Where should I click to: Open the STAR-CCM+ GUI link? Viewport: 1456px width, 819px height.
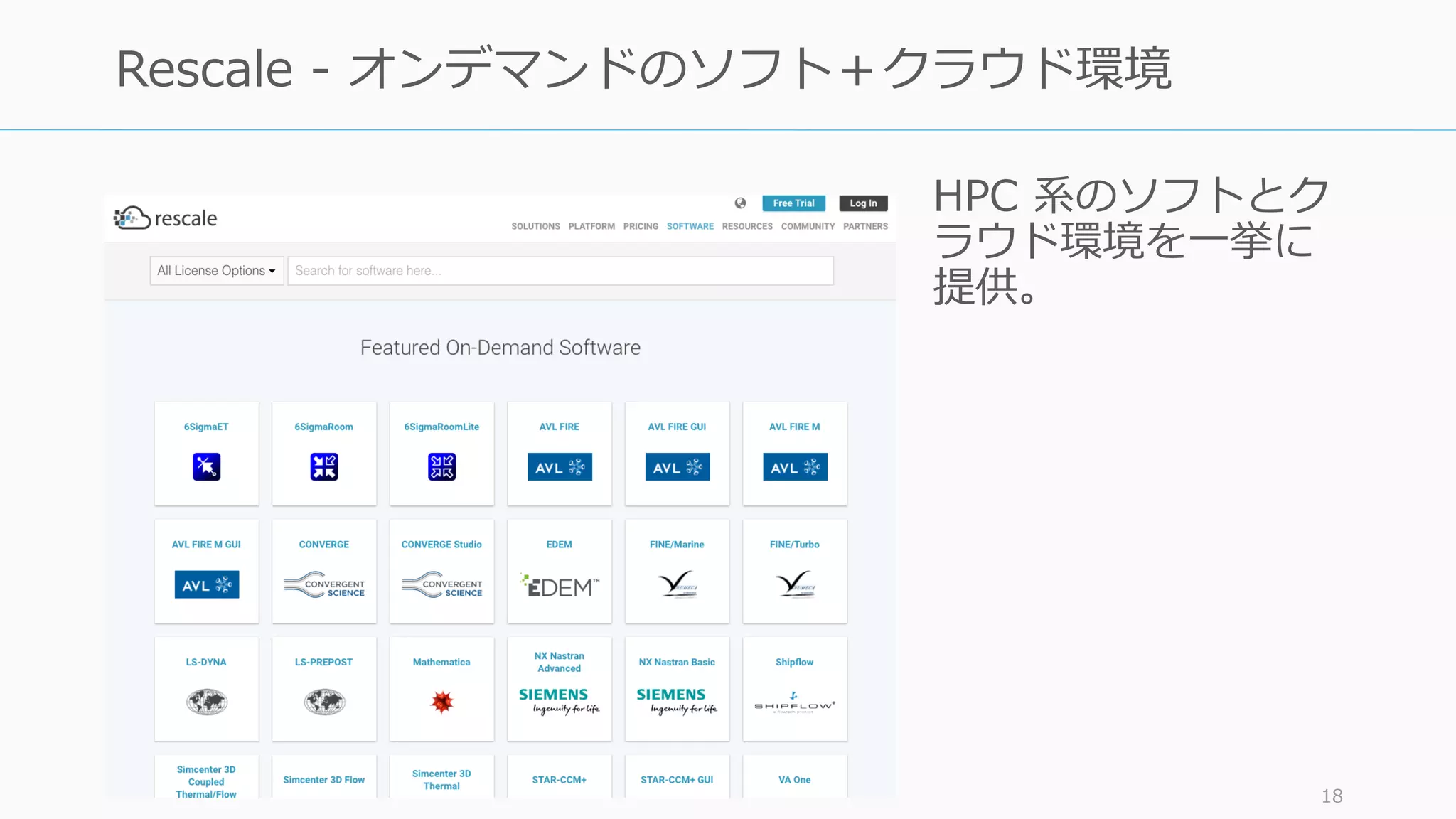678,780
